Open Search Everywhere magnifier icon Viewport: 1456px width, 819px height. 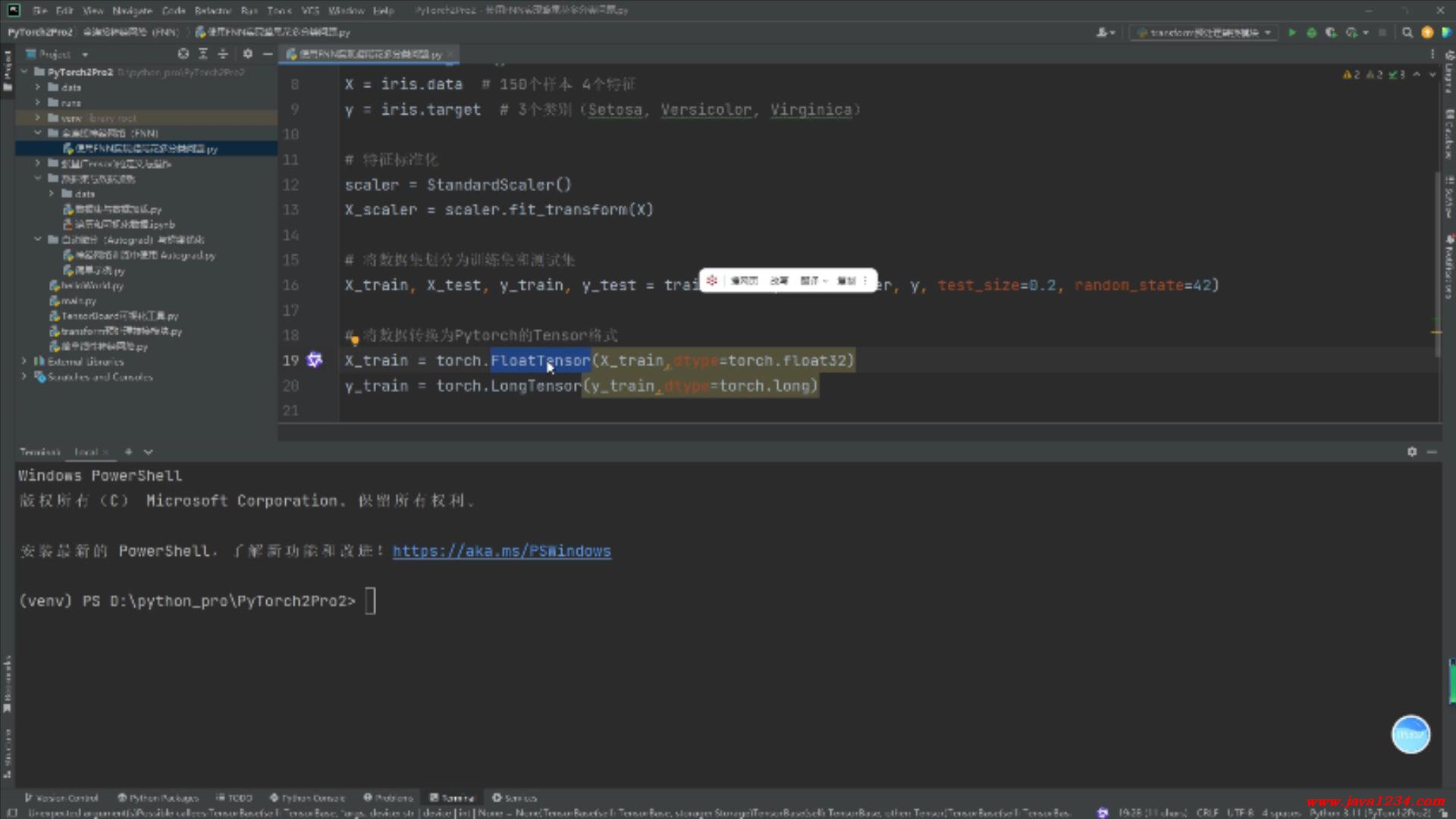point(1407,33)
